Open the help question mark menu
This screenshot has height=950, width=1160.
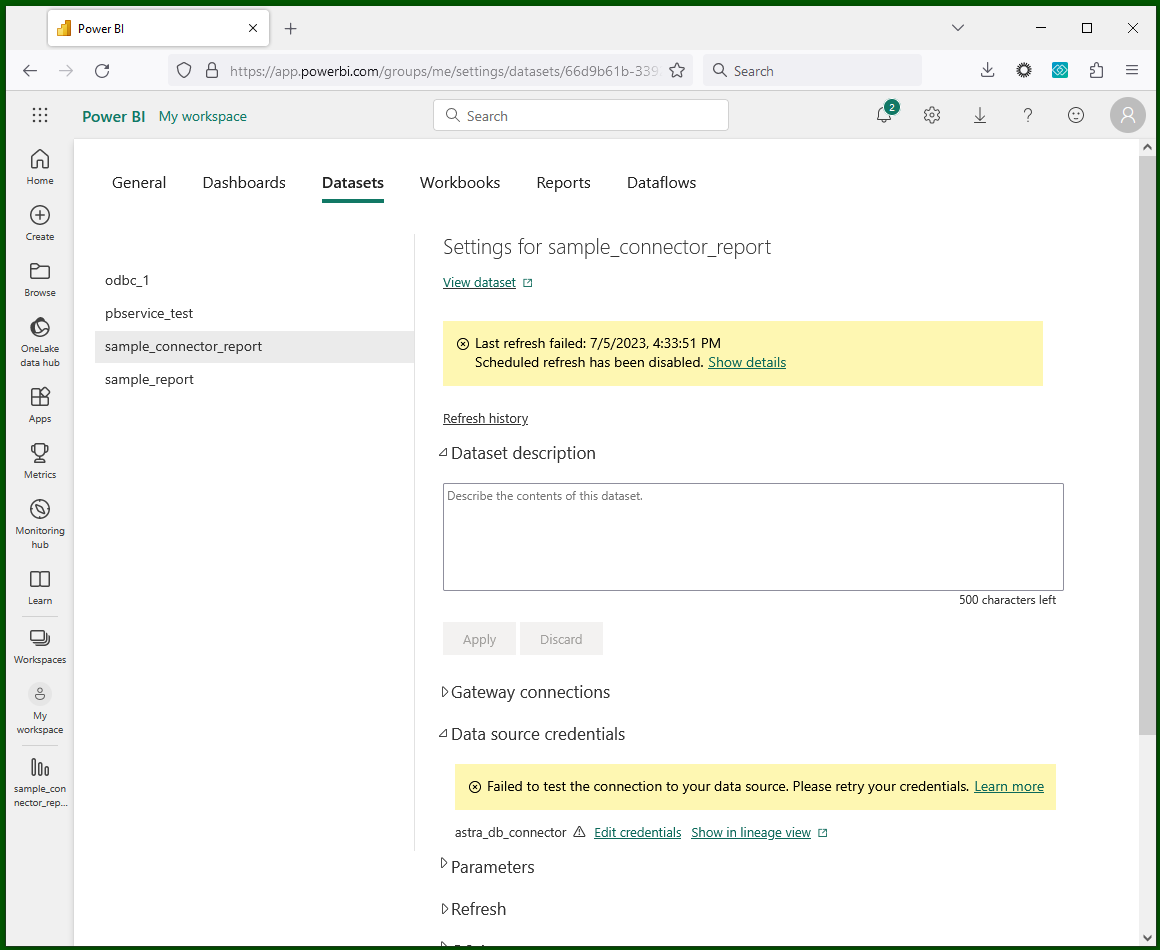tap(1028, 115)
